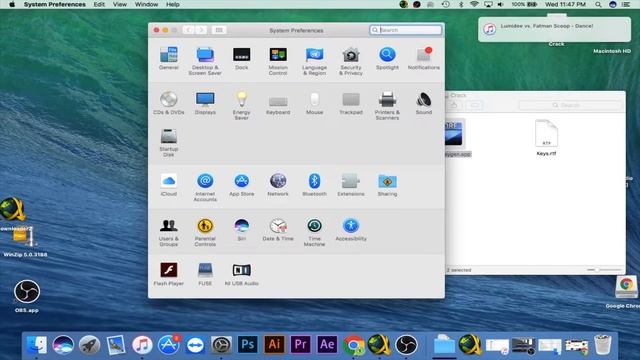
Task: Open Displays preferences
Action: click(x=205, y=103)
